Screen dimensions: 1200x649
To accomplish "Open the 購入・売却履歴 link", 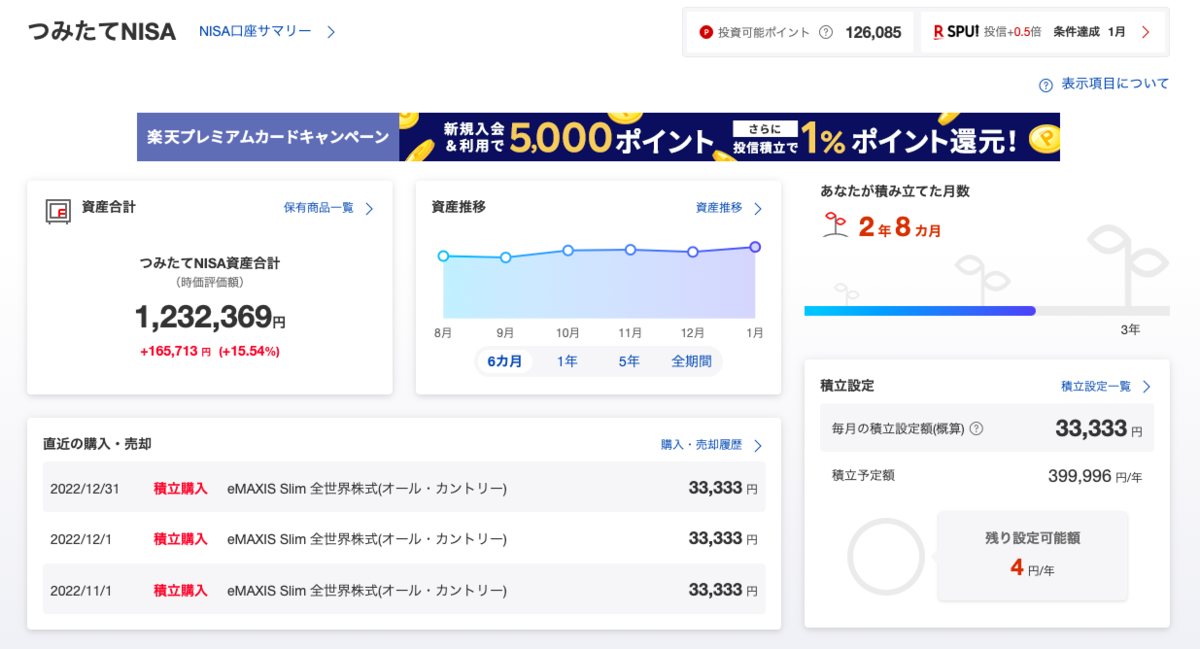I will 701,444.
